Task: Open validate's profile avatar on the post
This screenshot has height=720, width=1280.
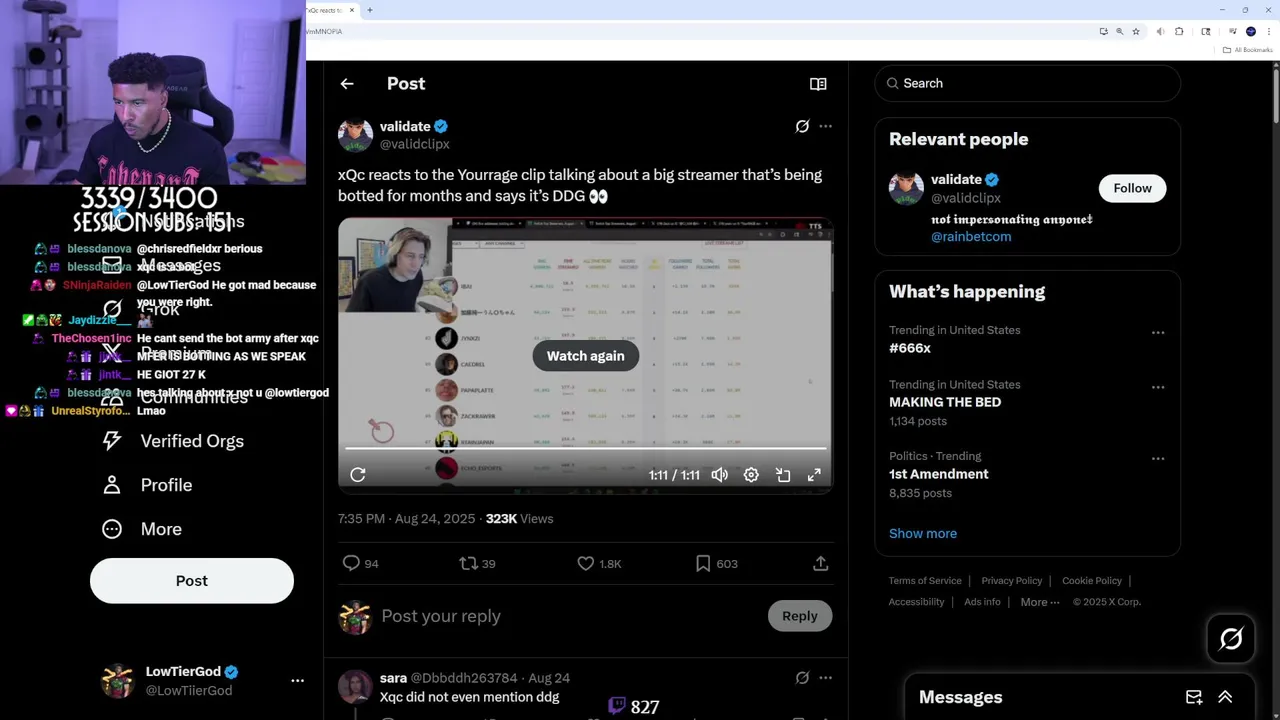Action: coord(355,135)
